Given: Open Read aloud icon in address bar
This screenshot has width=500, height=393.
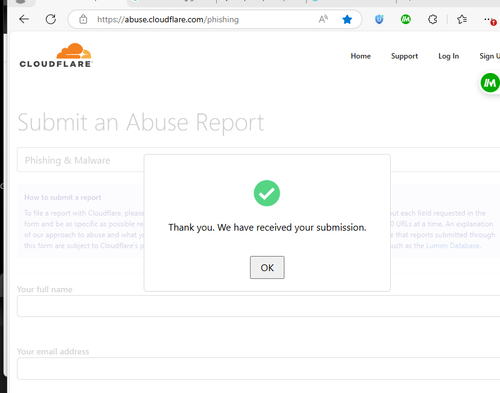Looking at the screenshot, I should pyautogui.click(x=323, y=19).
